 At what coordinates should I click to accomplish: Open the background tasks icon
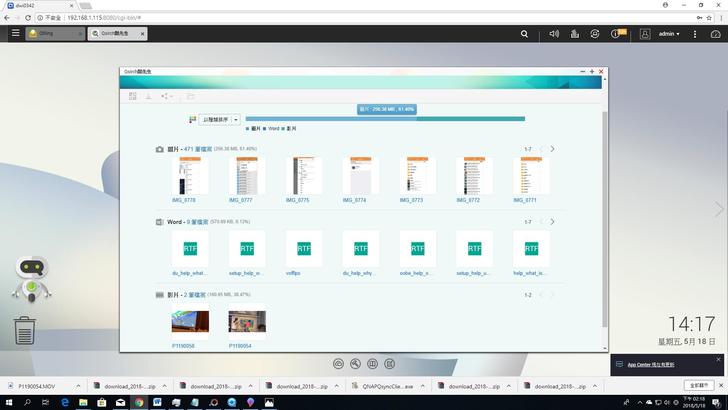575,34
